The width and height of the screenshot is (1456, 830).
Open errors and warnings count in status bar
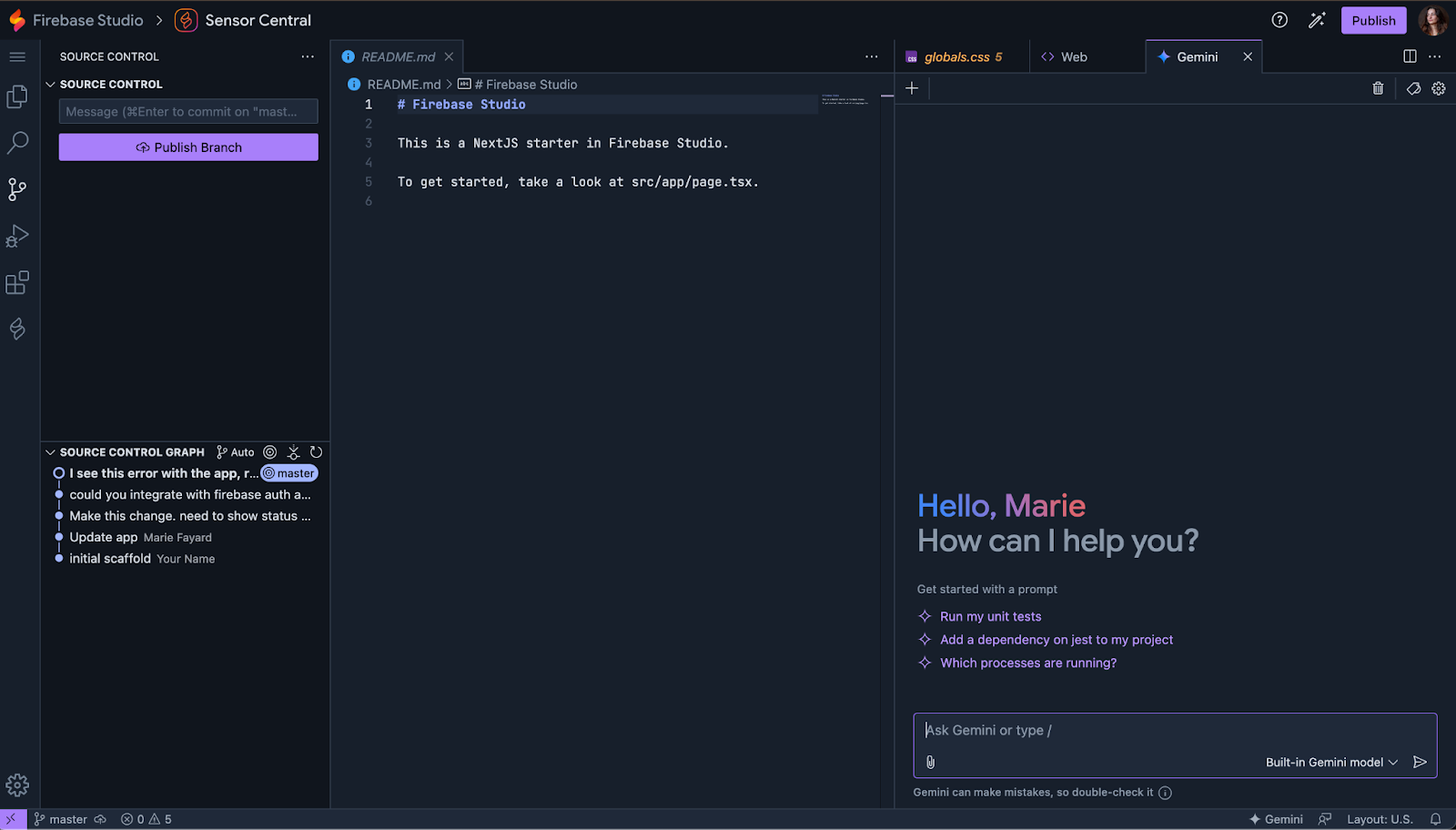click(x=147, y=819)
